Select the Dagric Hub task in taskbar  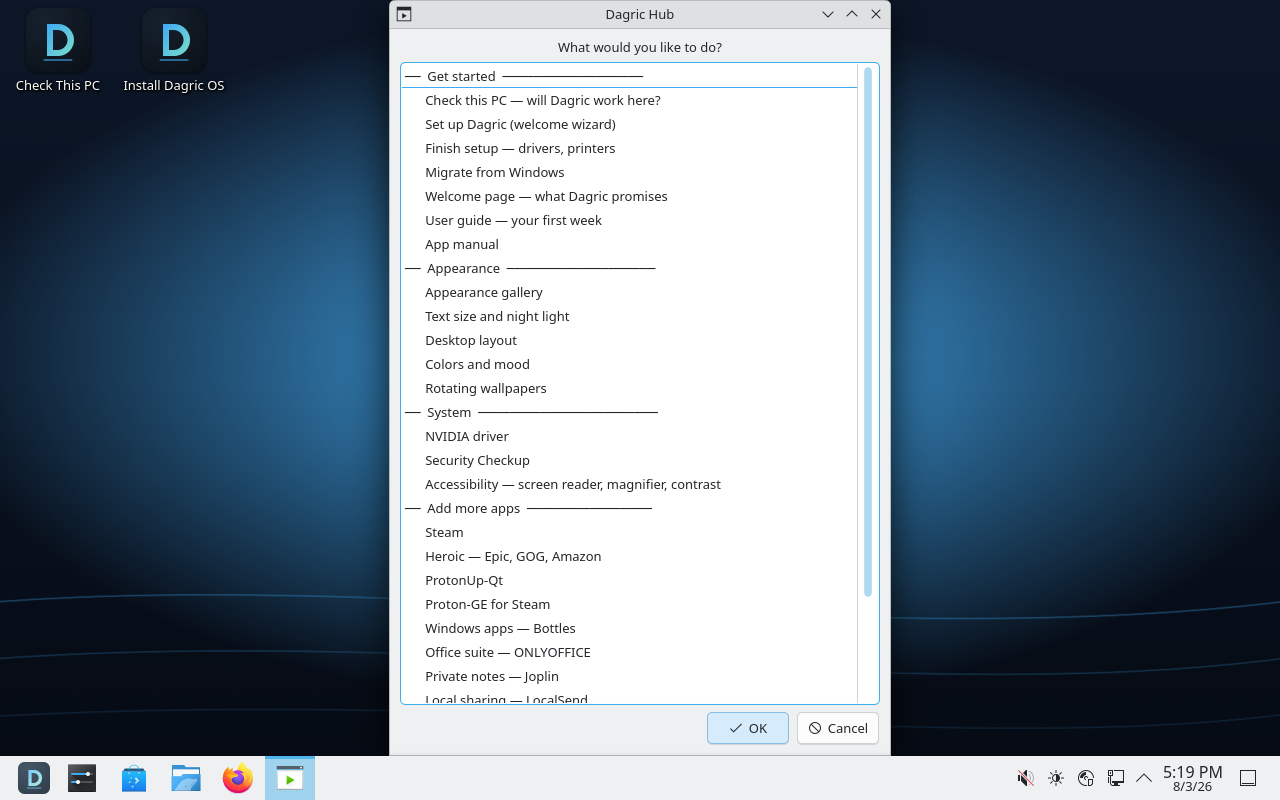(x=290, y=778)
